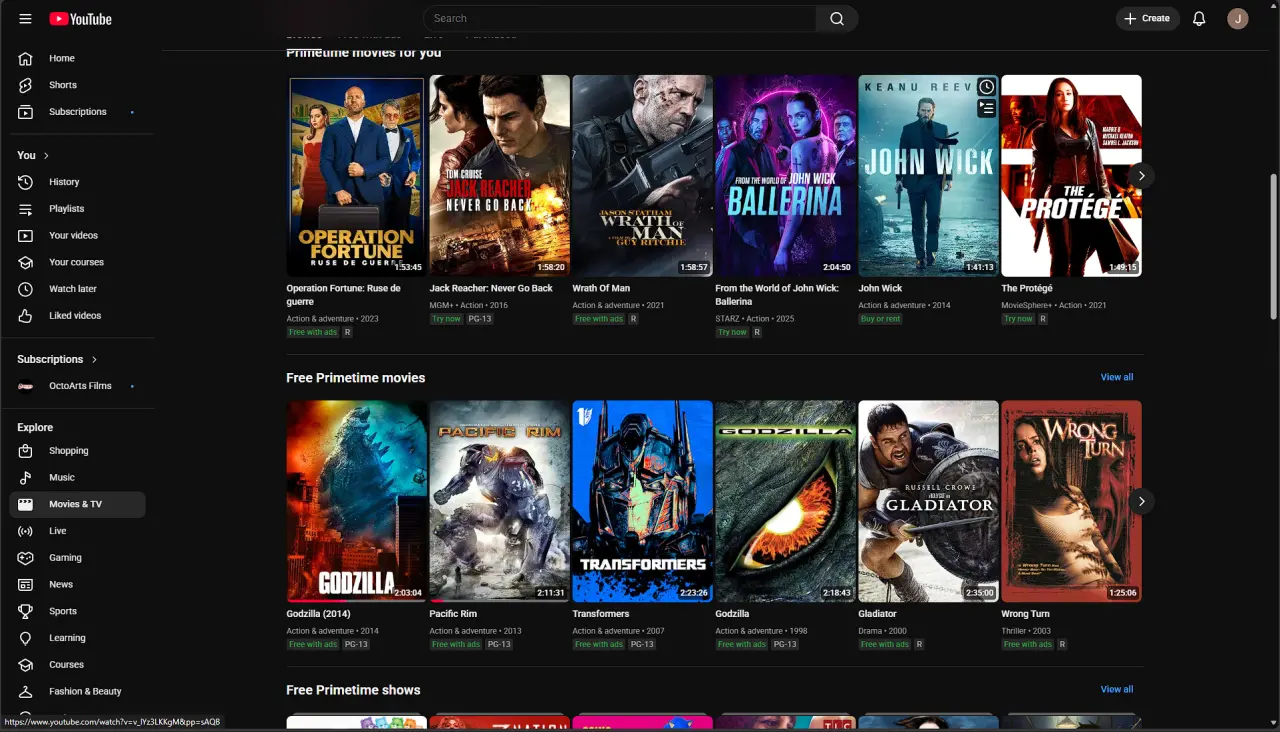Click 'From the World of John Wick: Ballerina' title
This screenshot has width=1280, height=732.
tap(777, 295)
